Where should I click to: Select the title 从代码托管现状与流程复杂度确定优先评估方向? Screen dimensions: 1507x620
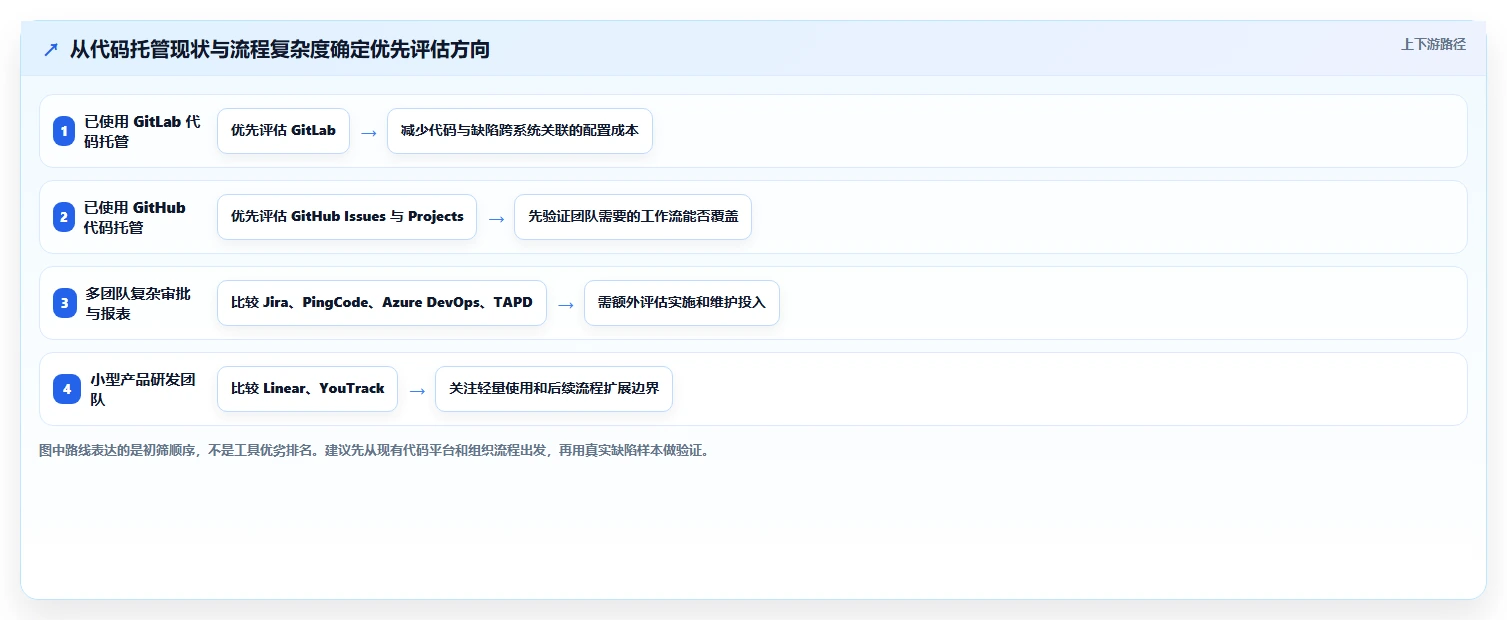(280, 49)
